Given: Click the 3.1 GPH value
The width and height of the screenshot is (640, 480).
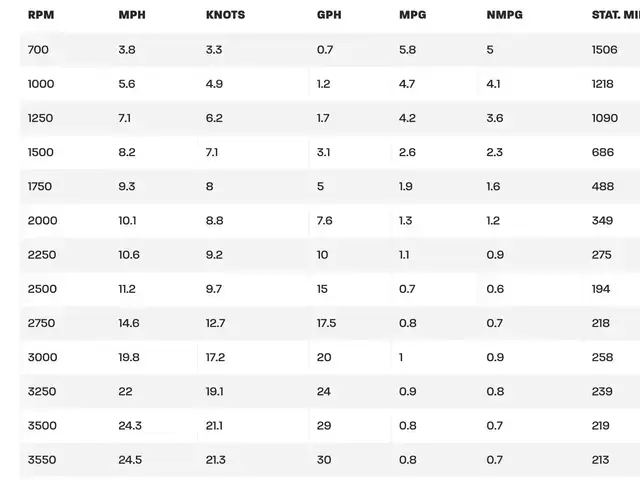Looking at the screenshot, I should pyautogui.click(x=323, y=152).
